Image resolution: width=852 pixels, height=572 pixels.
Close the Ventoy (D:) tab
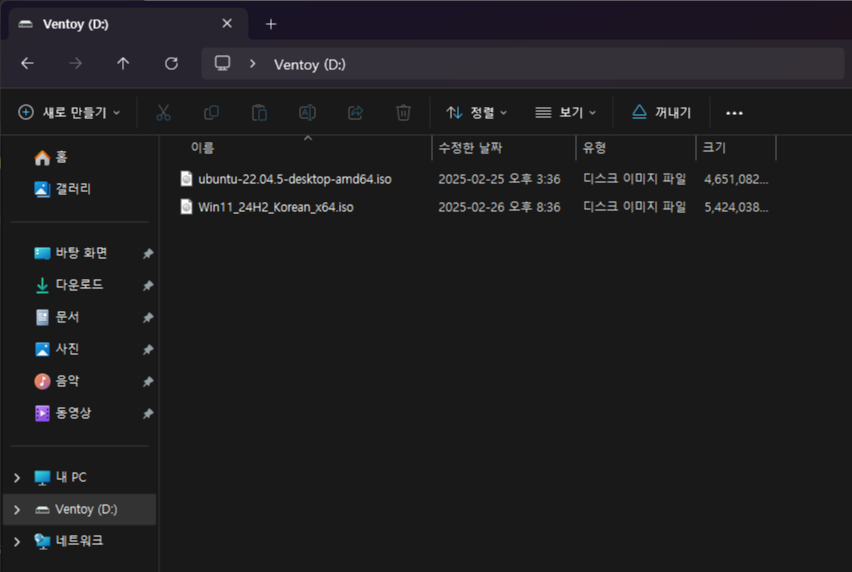pos(227,23)
